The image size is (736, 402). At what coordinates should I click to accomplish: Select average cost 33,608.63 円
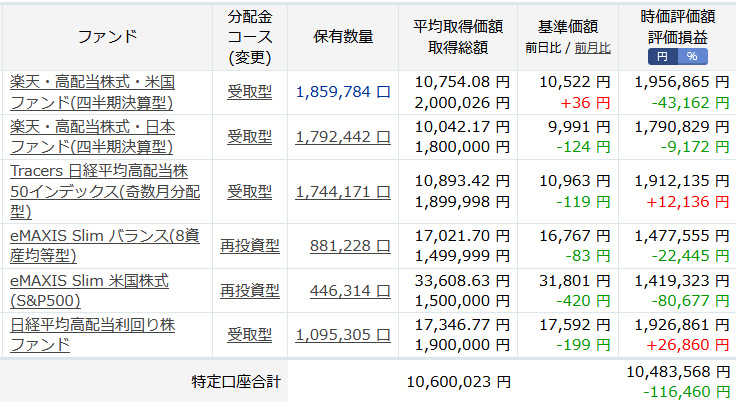[x=462, y=281]
